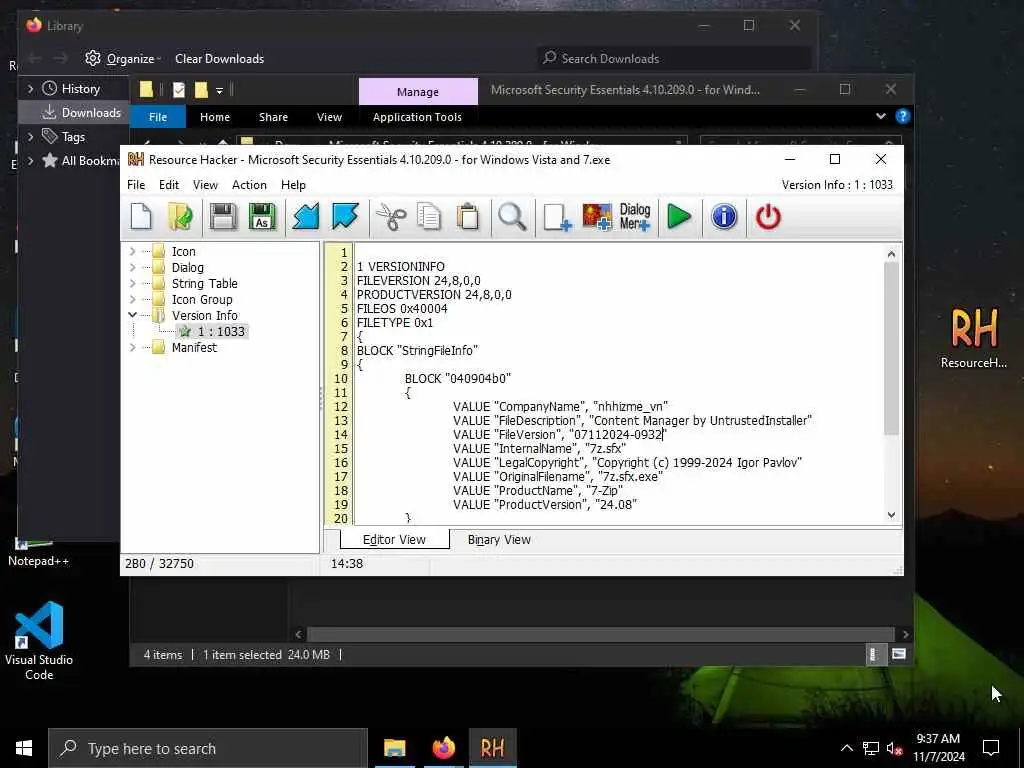Switch to the Binary View tab
This screenshot has height=768, width=1024.
(x=499, y=539)
